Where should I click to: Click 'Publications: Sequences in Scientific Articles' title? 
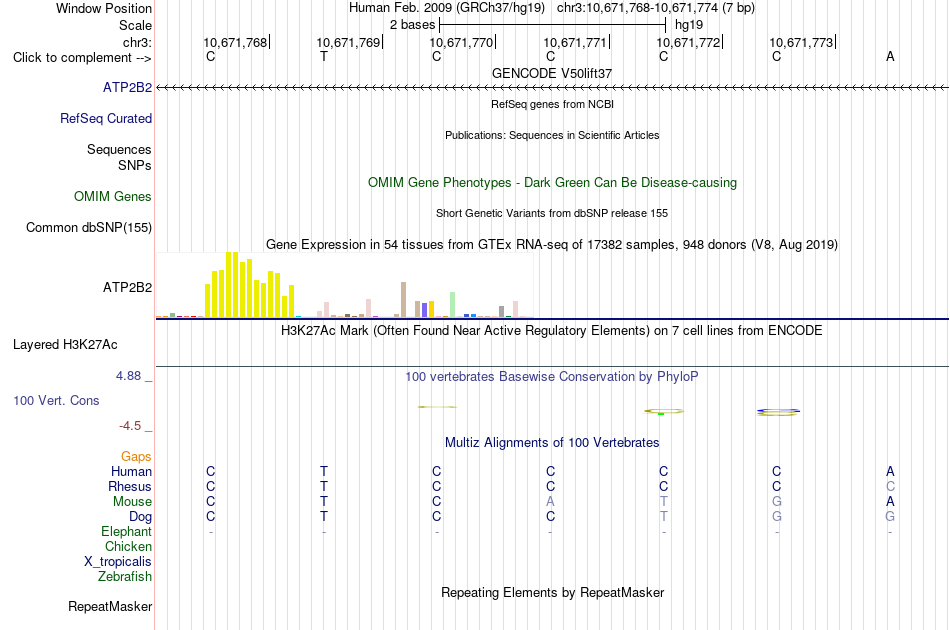pos(552,135)
